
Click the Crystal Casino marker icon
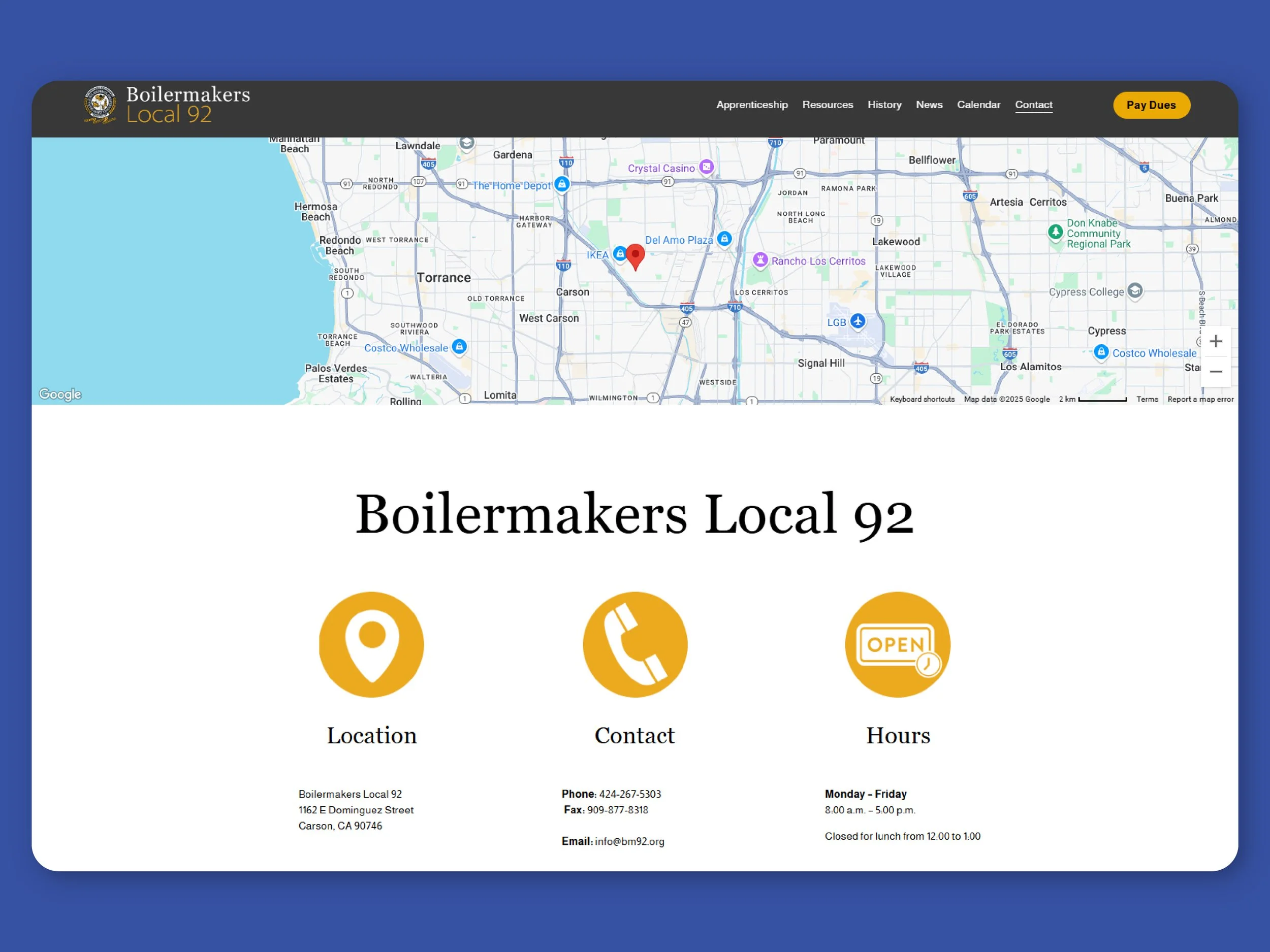pyautogui.click(x=706, y=167)
